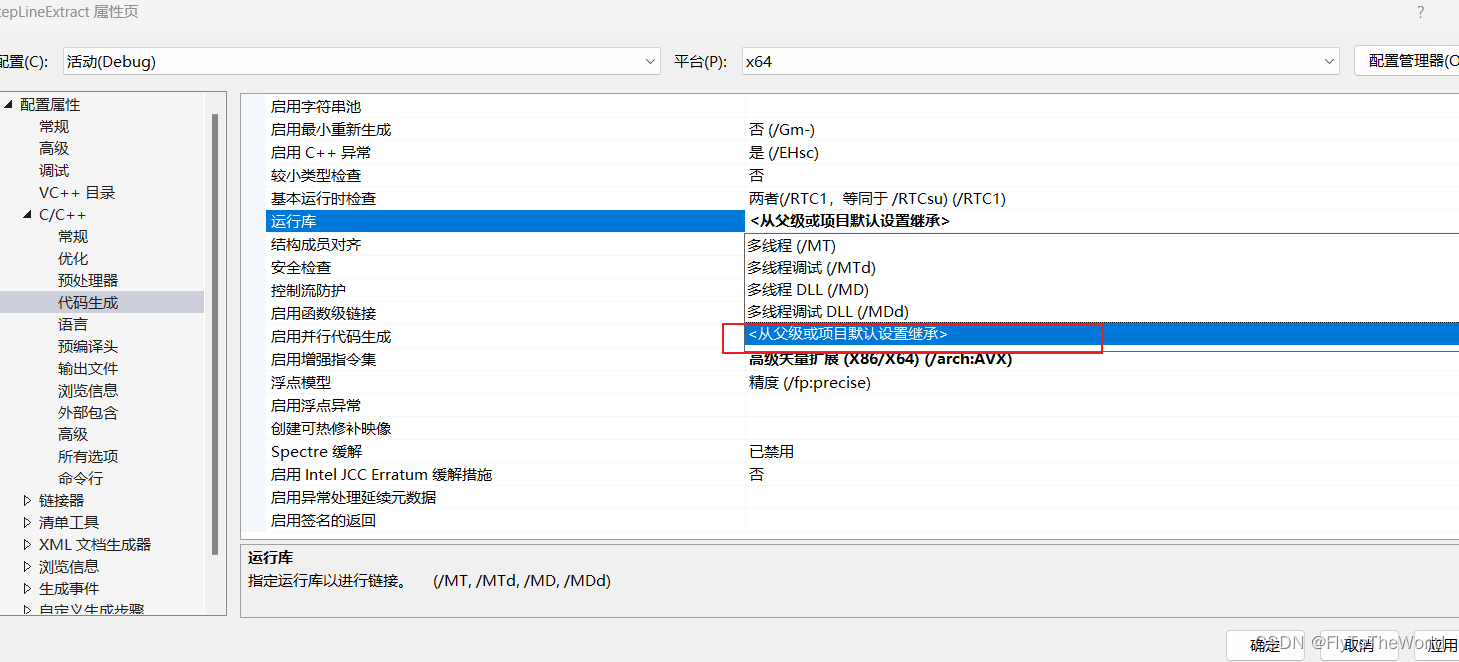Select 多线程 (/MT) runtime library option

793,245
